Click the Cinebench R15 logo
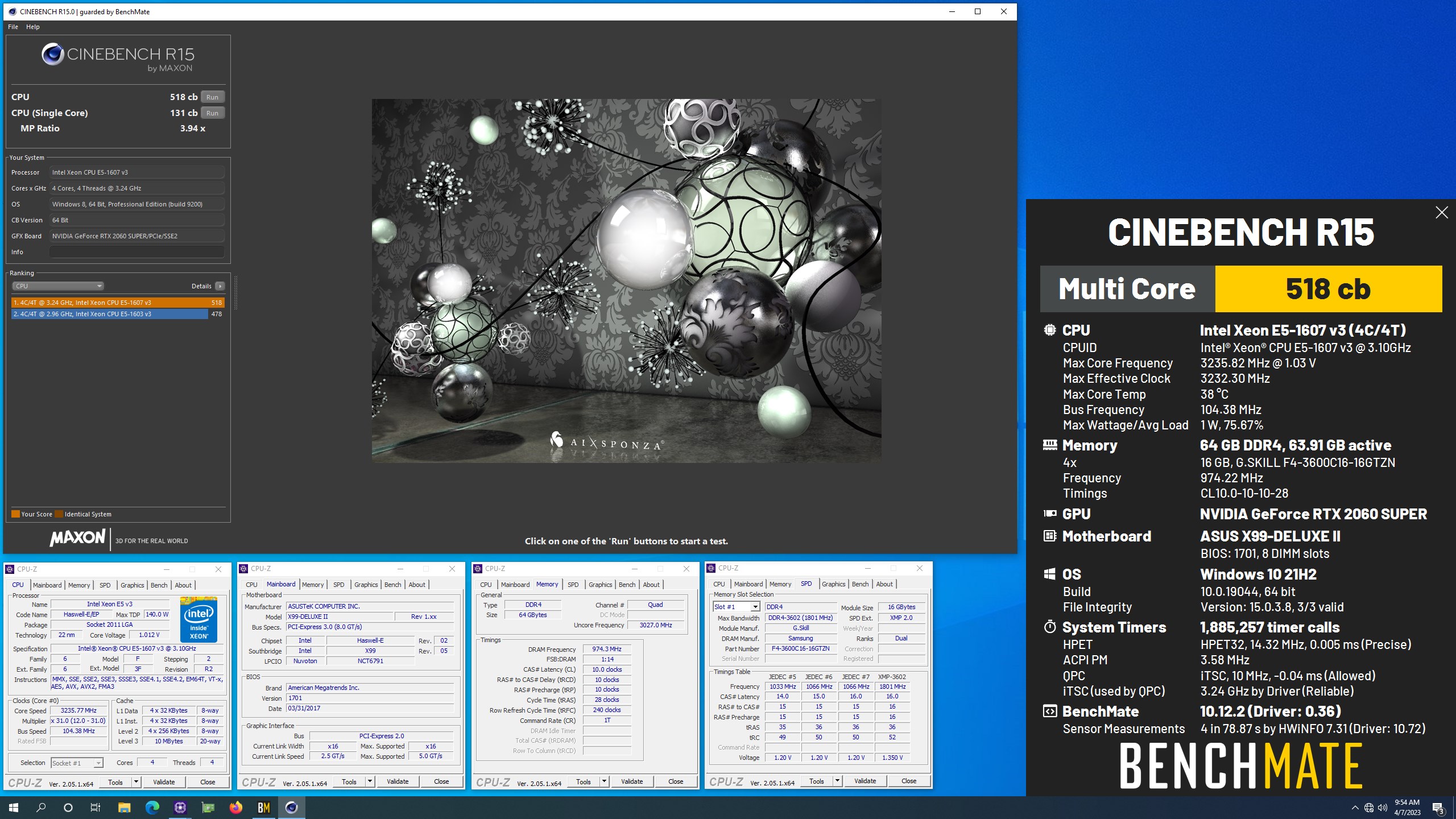 point(118,57)
